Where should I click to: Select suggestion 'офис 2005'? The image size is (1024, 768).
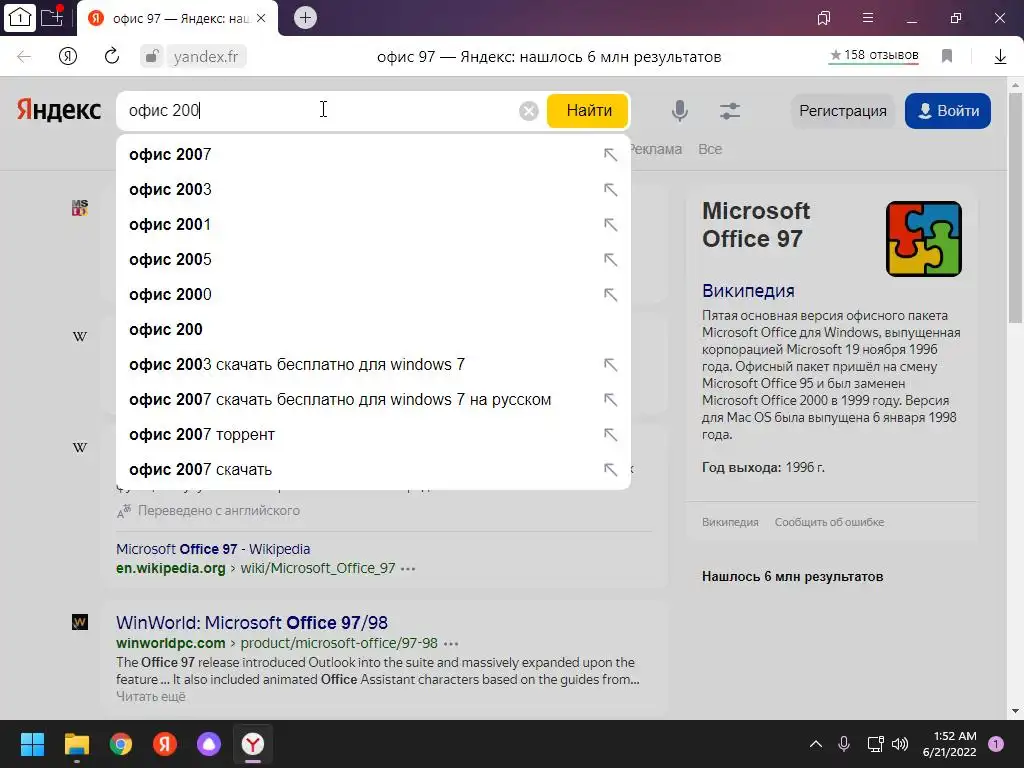pos(374,260)
